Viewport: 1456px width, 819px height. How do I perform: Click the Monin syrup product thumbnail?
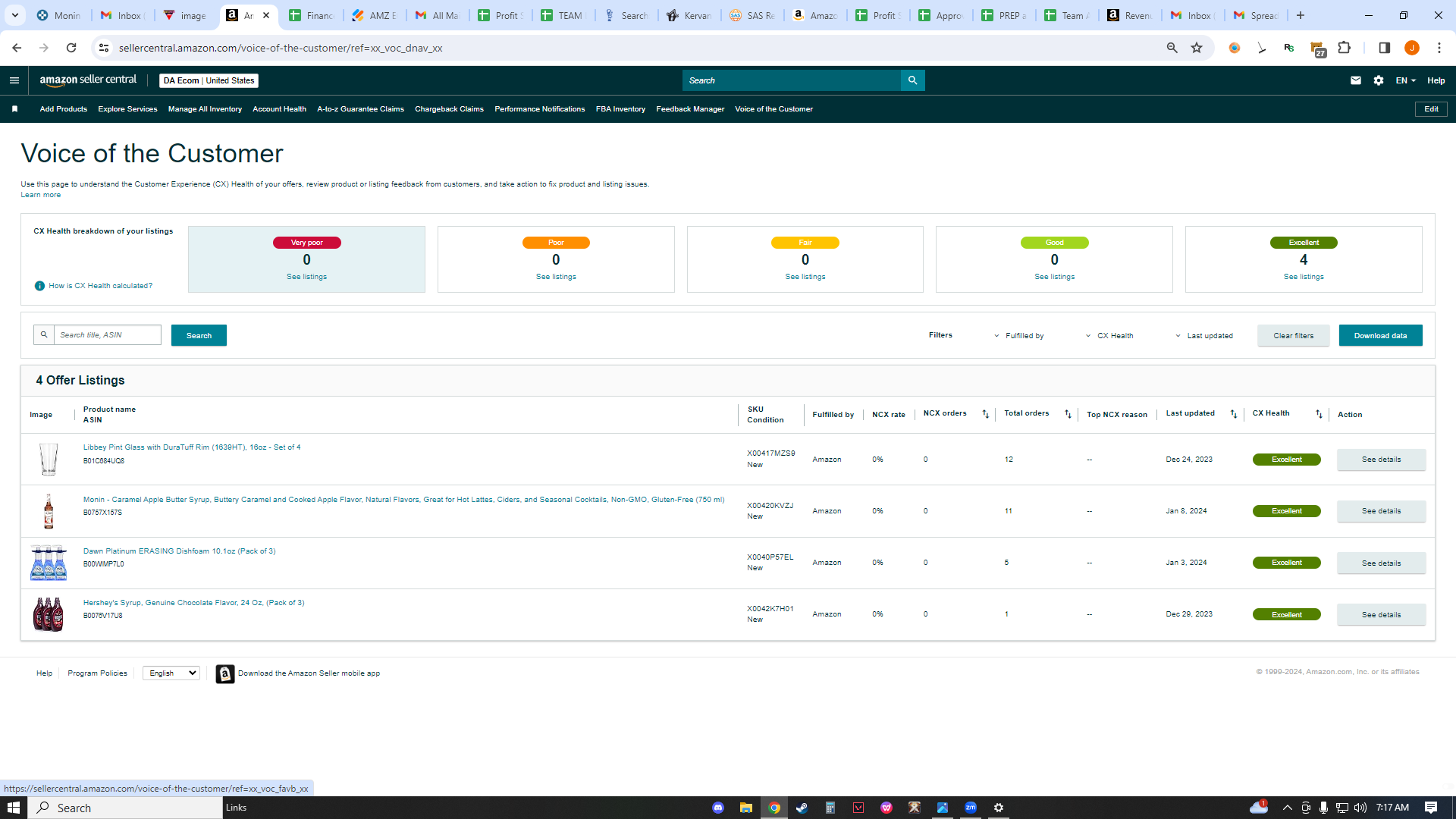[49, 511]
